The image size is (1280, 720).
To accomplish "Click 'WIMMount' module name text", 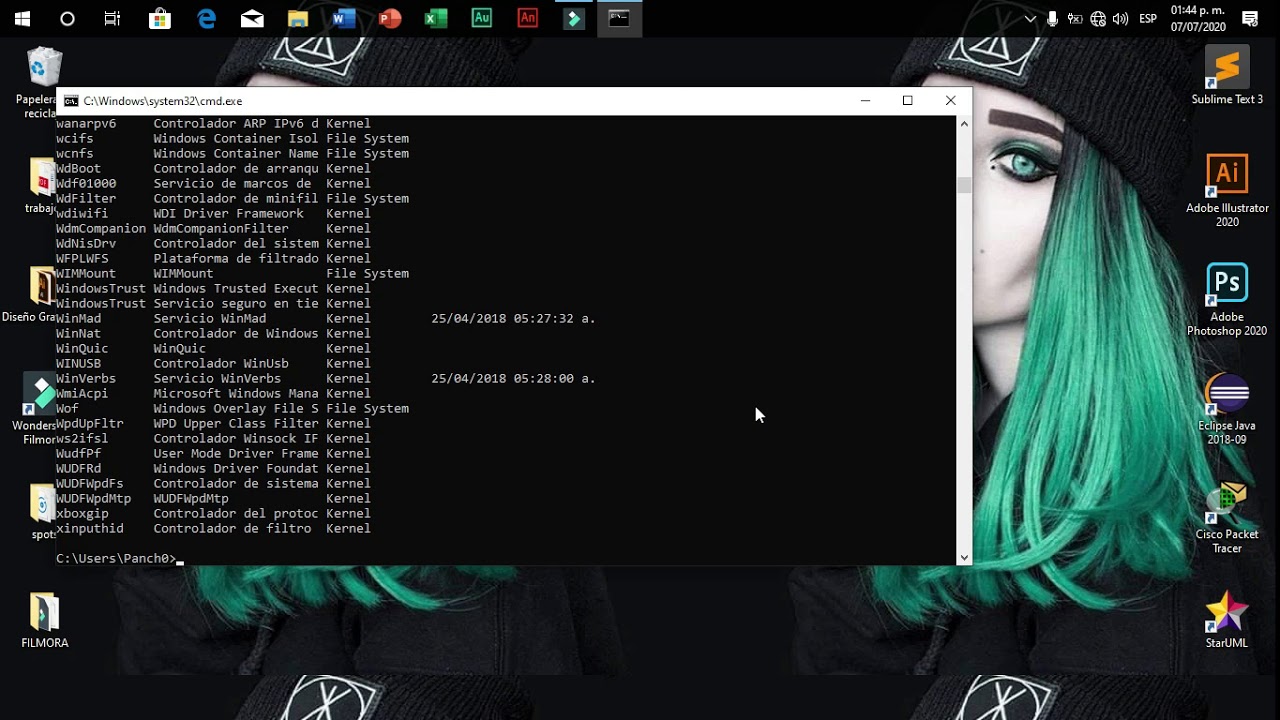I will click(86, 274).
